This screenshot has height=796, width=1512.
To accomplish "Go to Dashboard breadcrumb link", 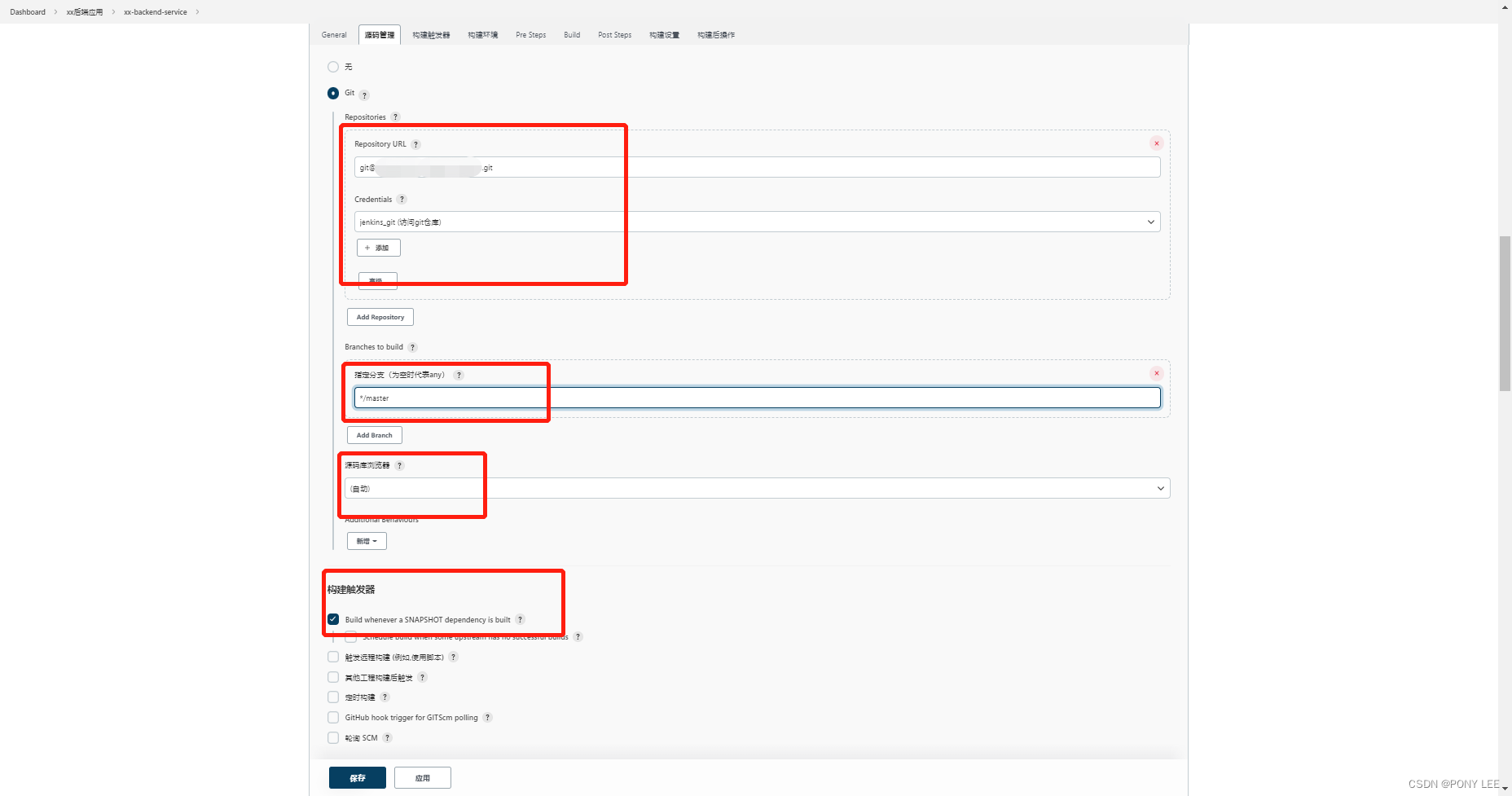I will click(x=28, y=12).
